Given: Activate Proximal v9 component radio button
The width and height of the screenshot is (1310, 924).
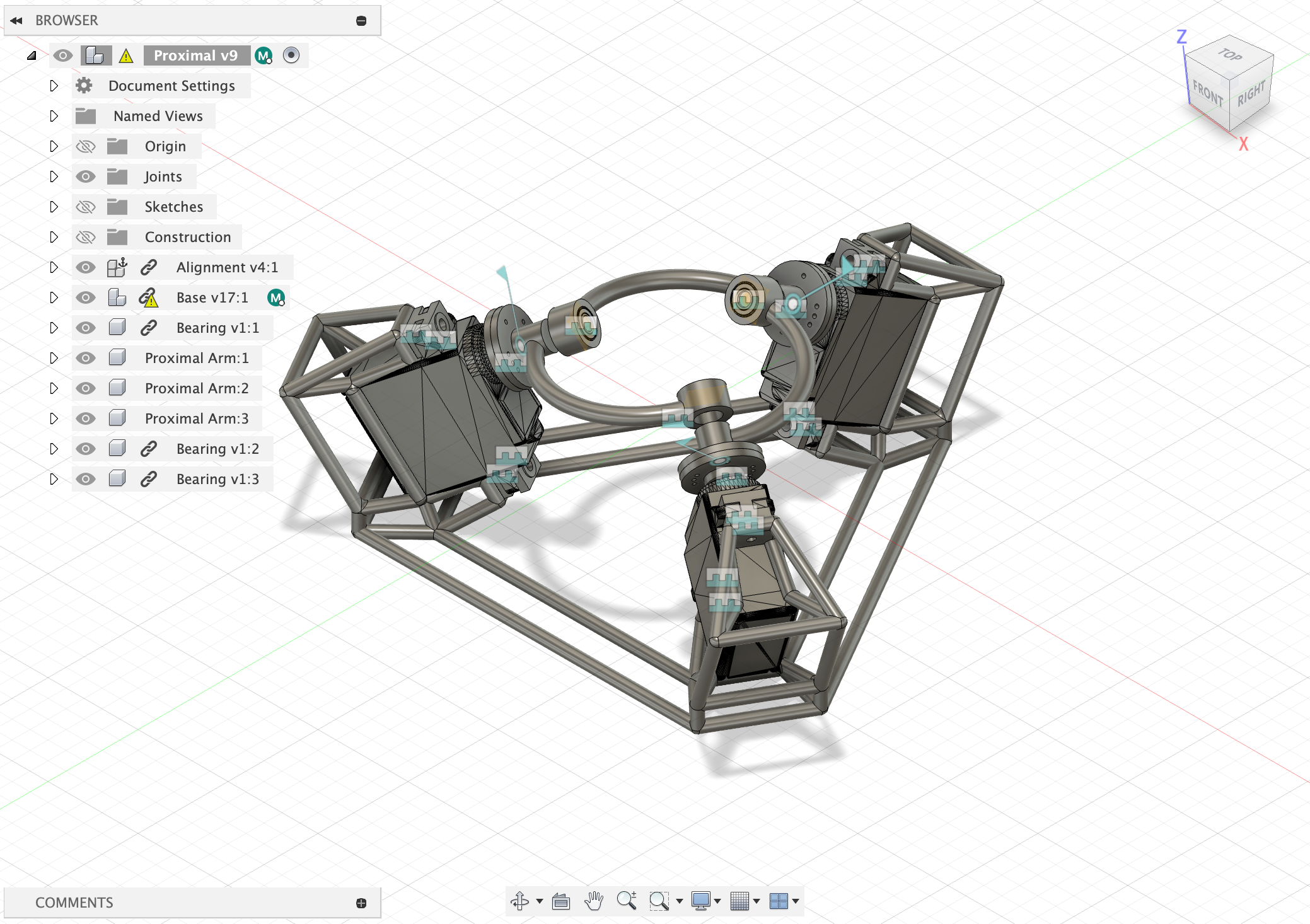Looking at the screenshot, I should pyautogui.click(x=291, y=55).
